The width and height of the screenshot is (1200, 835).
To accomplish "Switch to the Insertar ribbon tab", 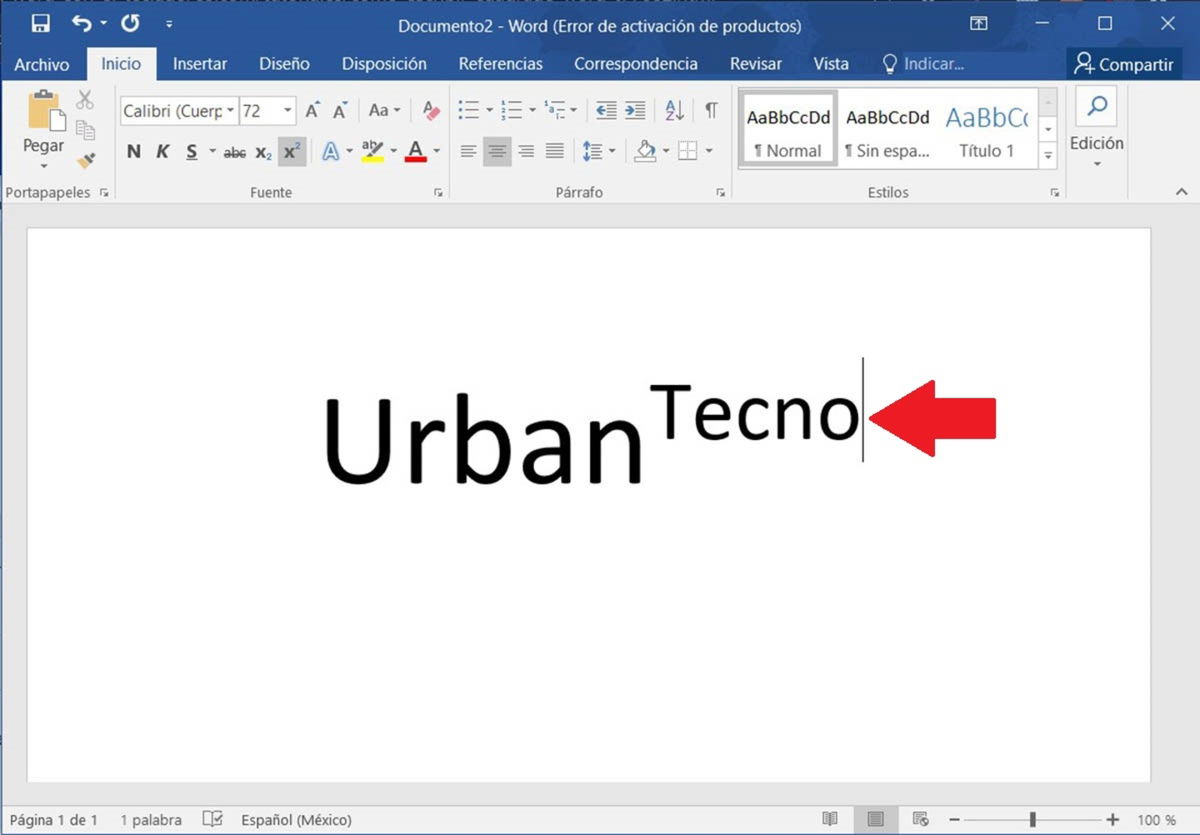I will coord(199,63).
